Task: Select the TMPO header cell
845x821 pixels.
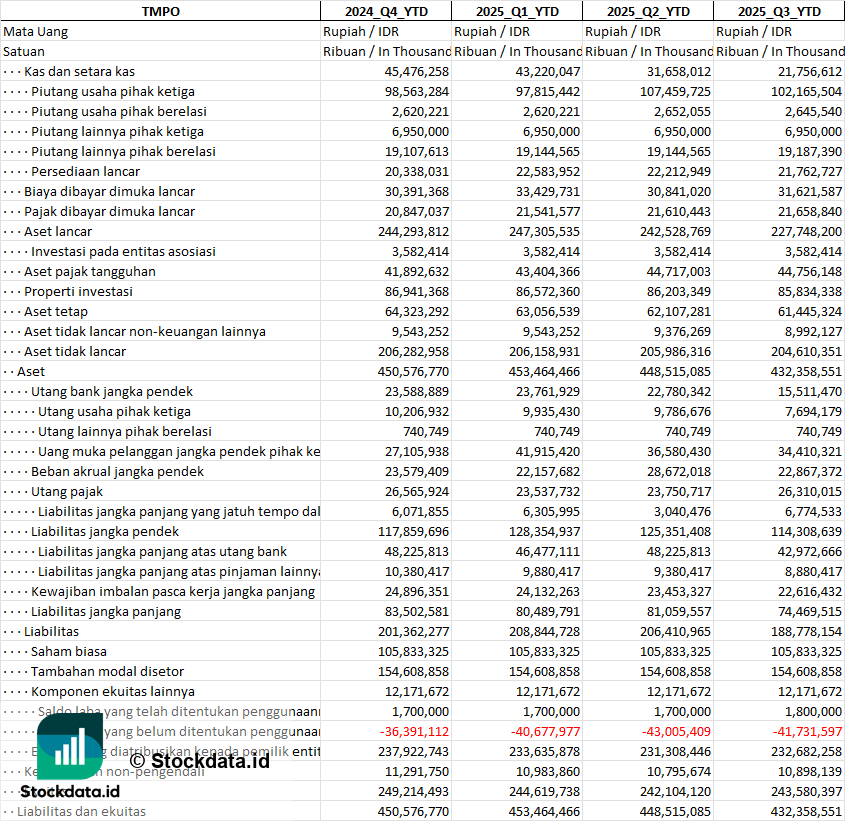Action: click(x=161, y=11)
